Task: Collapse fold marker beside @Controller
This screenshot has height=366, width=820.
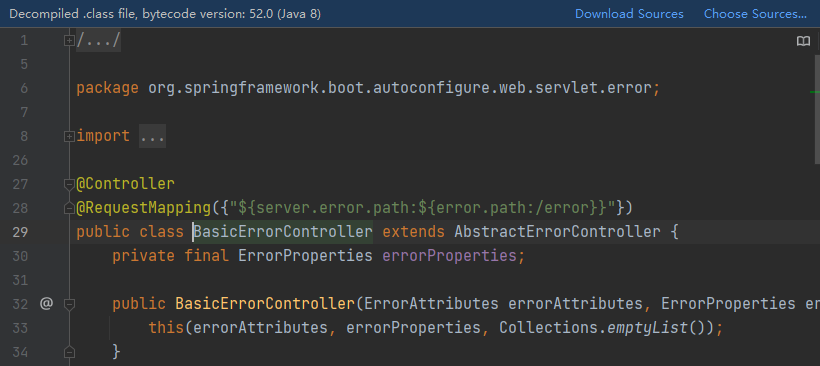Action: tap(69, 184)
